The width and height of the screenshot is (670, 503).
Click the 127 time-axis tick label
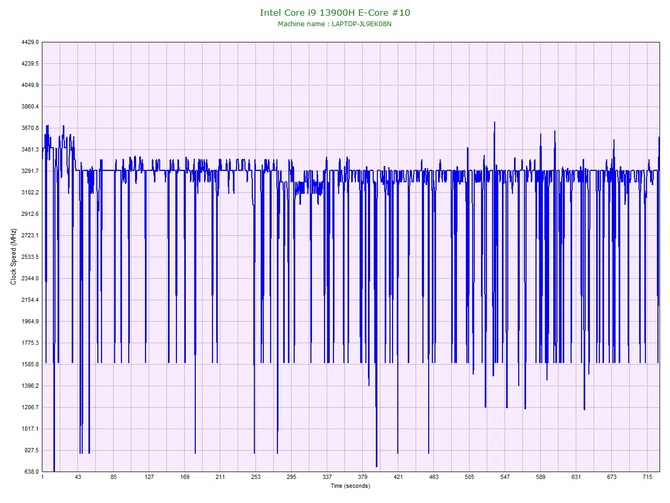click(149, 477)
